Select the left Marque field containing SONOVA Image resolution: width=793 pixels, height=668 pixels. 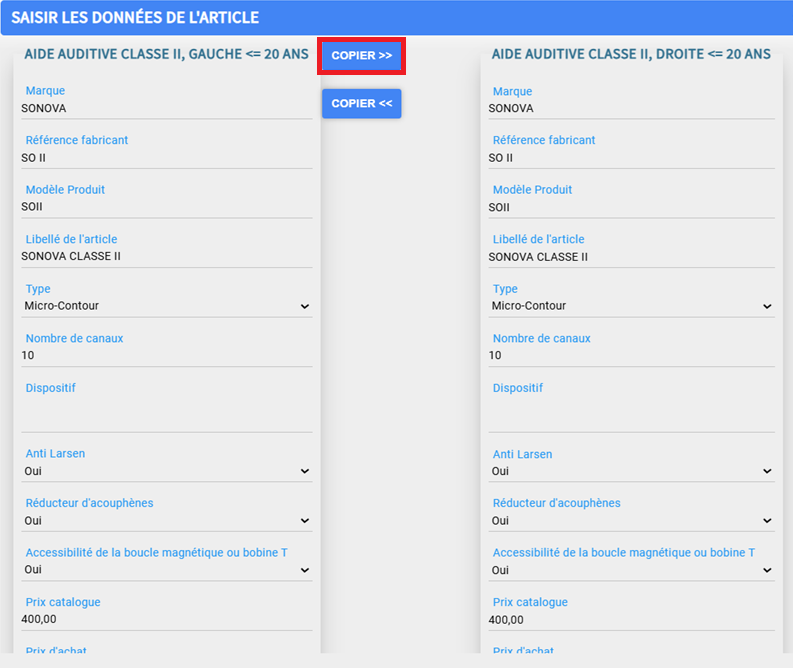pyautogui.click(x=167, y=109)
